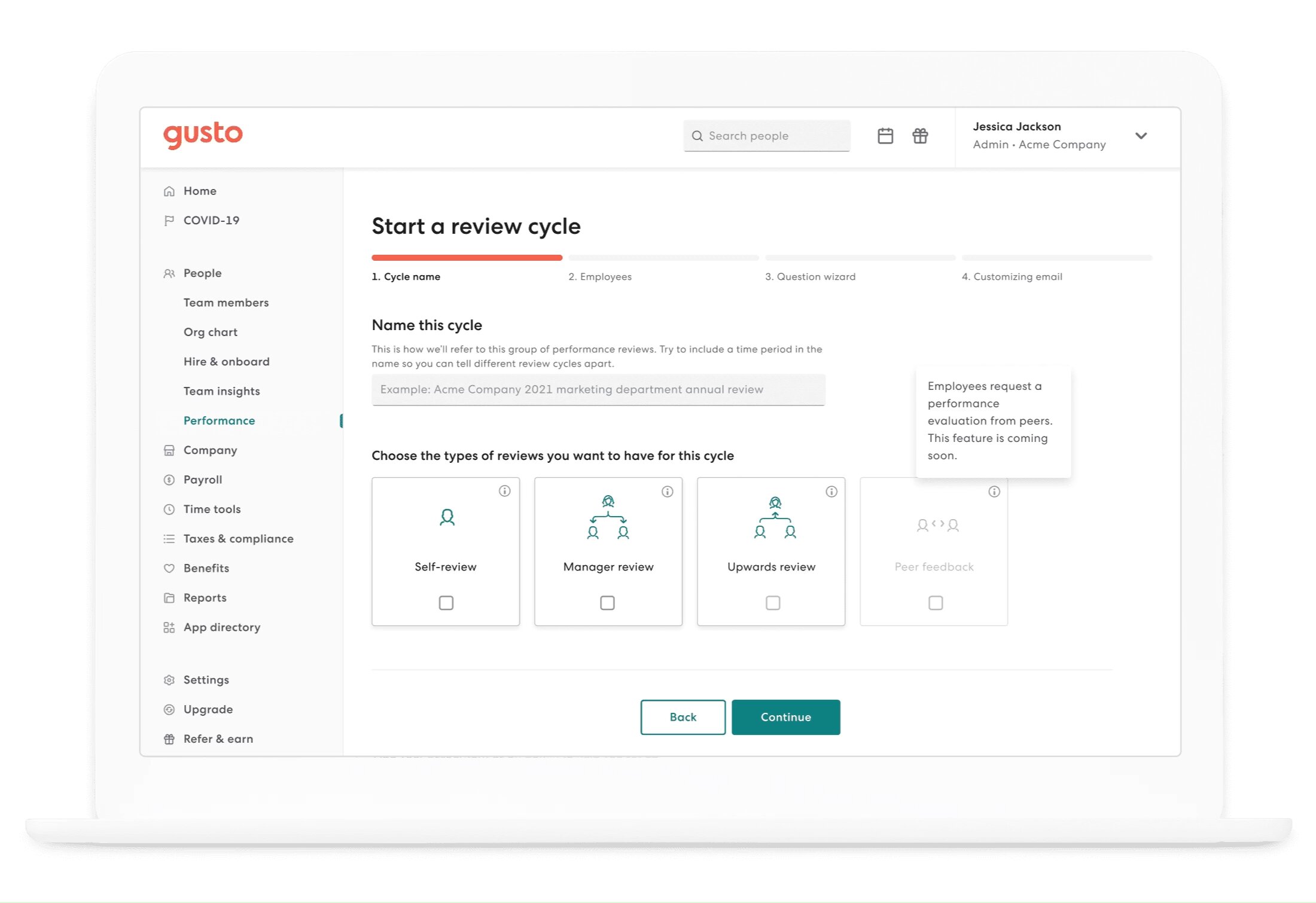Expand the Jessica Jackson account dropdown chevron
This screenshot has height=903, width=1316.
[x=1141, y=136]
